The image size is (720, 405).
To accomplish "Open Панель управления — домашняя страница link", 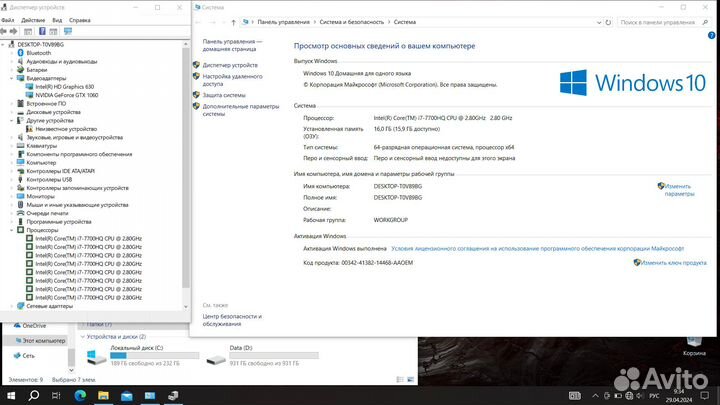I will point(232,45).
